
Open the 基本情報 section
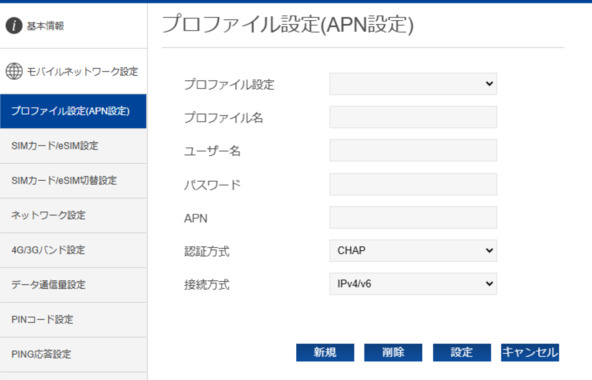pos(73,26)
